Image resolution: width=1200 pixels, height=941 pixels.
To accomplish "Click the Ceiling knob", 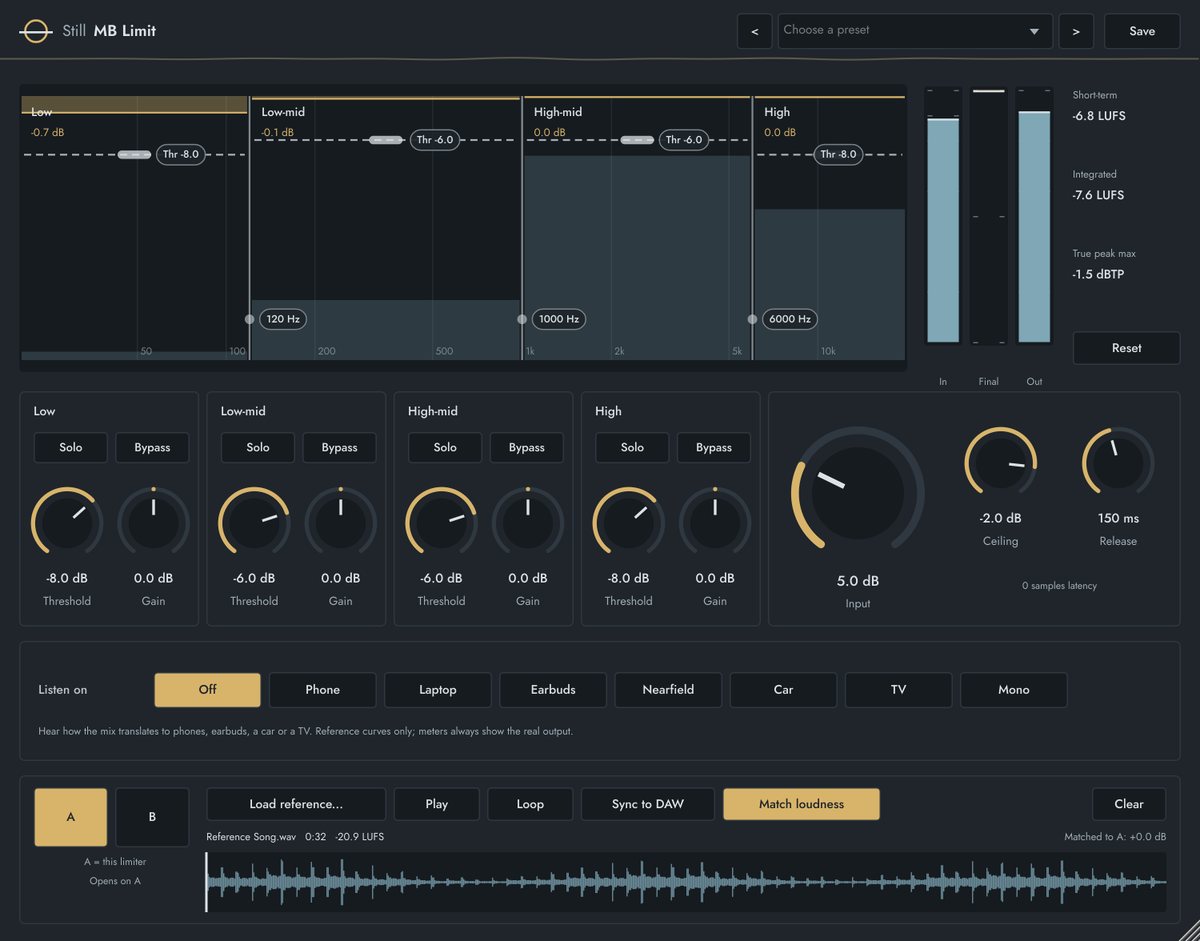I will [1000, 463].
